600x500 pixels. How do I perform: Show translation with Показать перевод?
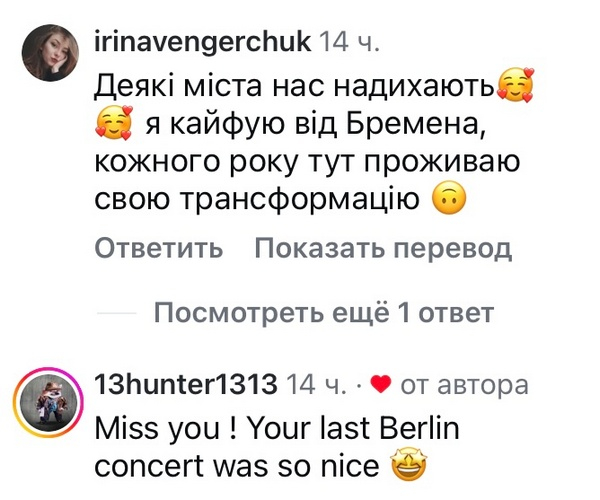click(x=382, y=248)
